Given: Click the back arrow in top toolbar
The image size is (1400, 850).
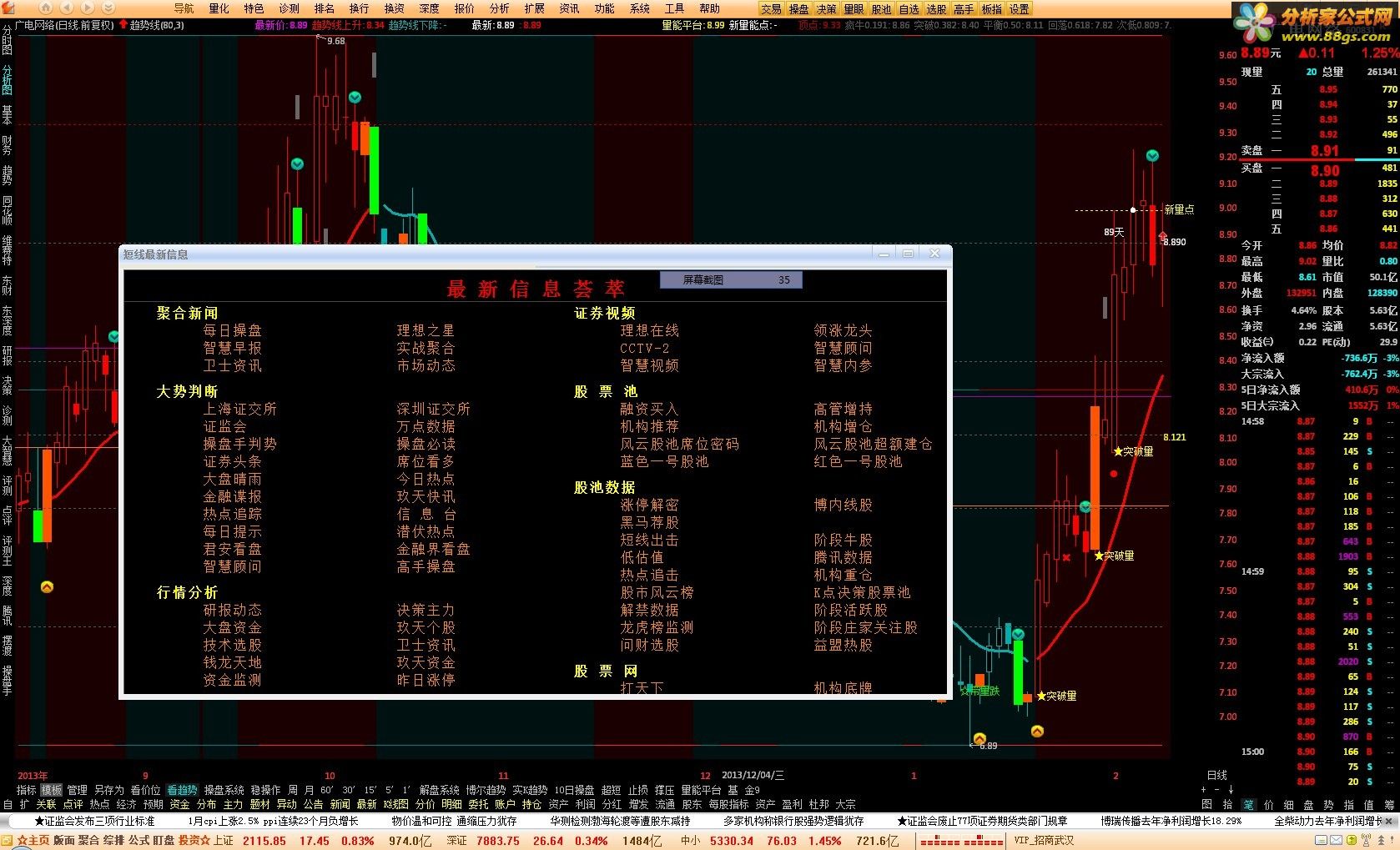Looking at the screenshot, I should [x=65, y=8].
